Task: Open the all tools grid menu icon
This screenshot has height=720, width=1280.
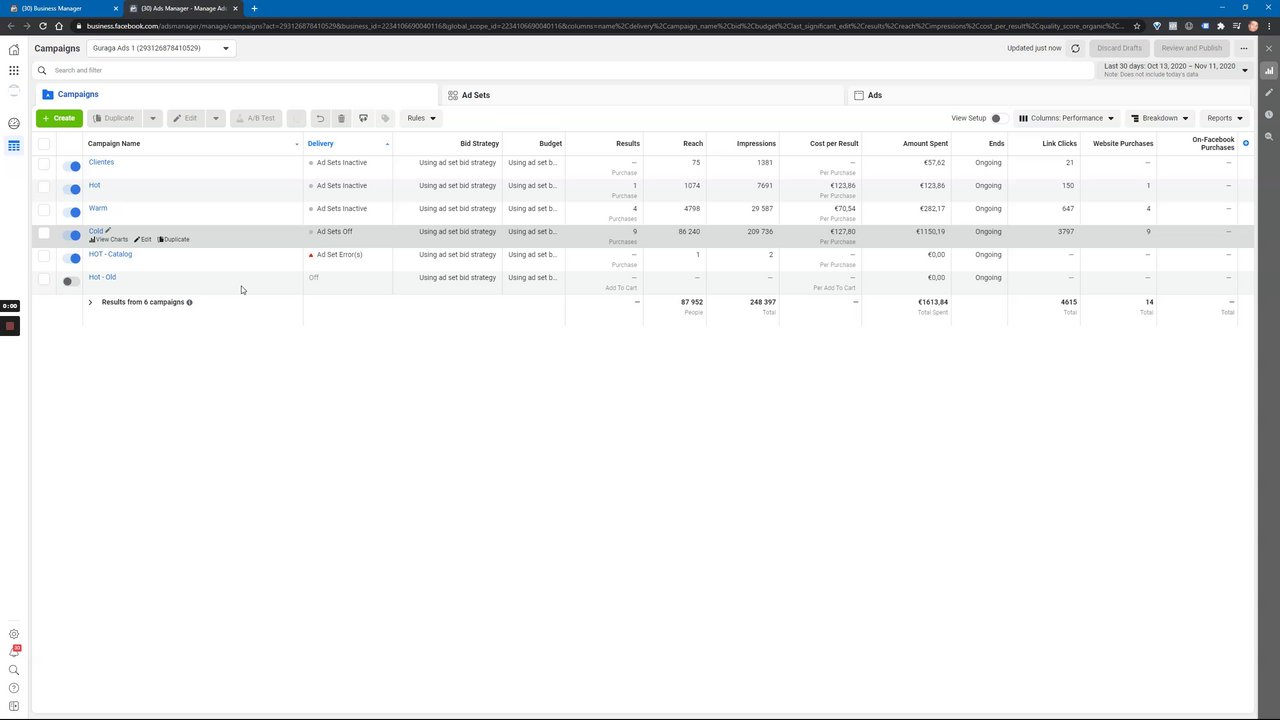Action: coord(14,70)
